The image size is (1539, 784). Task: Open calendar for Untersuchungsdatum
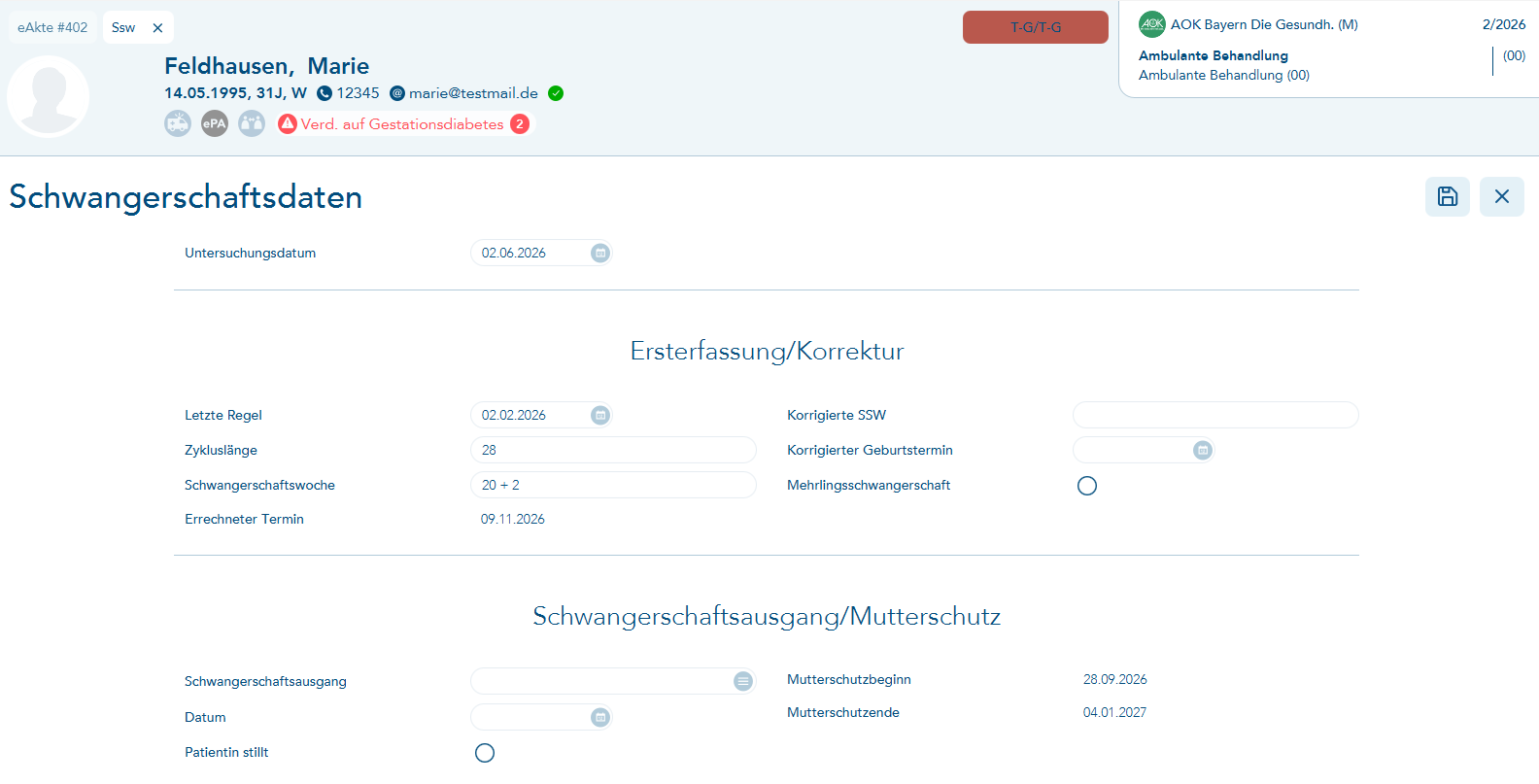[600, 253]
